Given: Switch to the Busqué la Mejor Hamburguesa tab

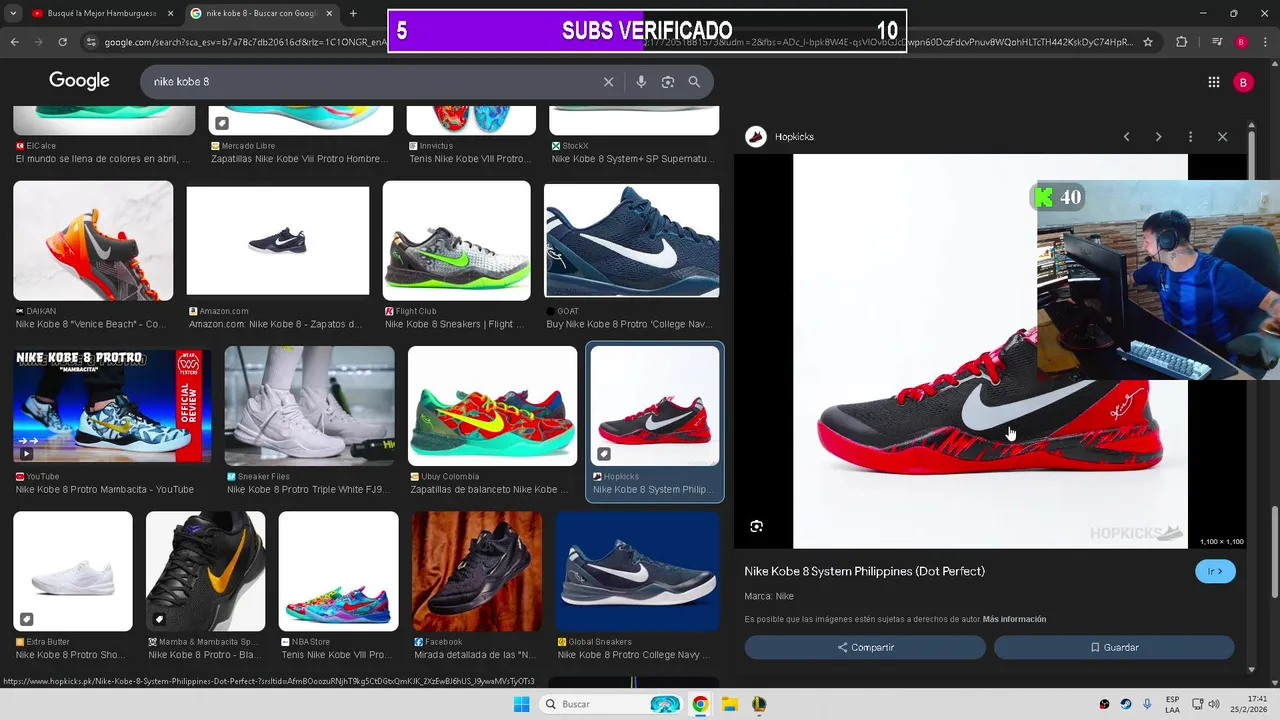Looking at the screenshot, I should point(103,13).
